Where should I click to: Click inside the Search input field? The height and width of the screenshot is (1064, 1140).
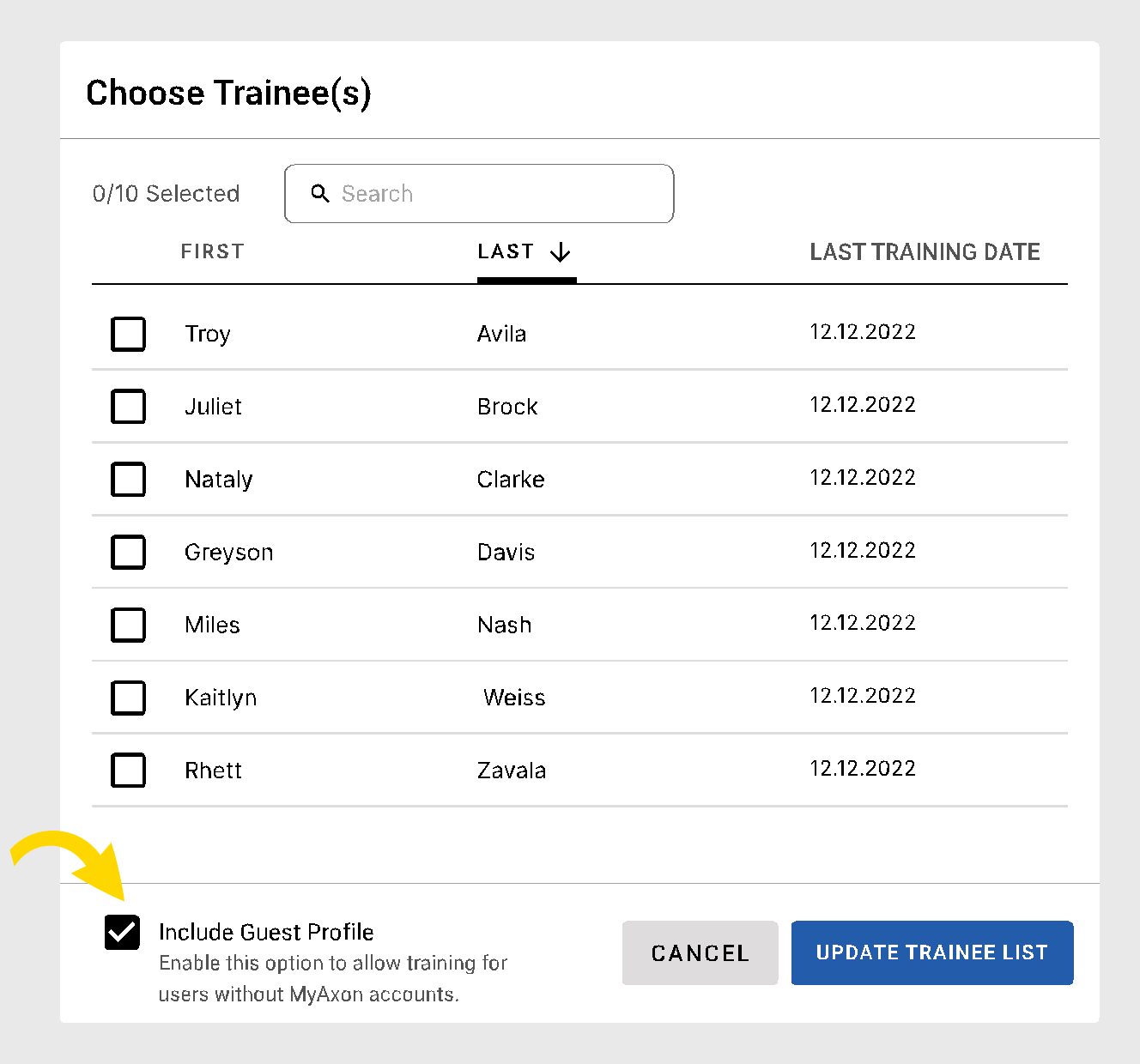coord(481,194)
